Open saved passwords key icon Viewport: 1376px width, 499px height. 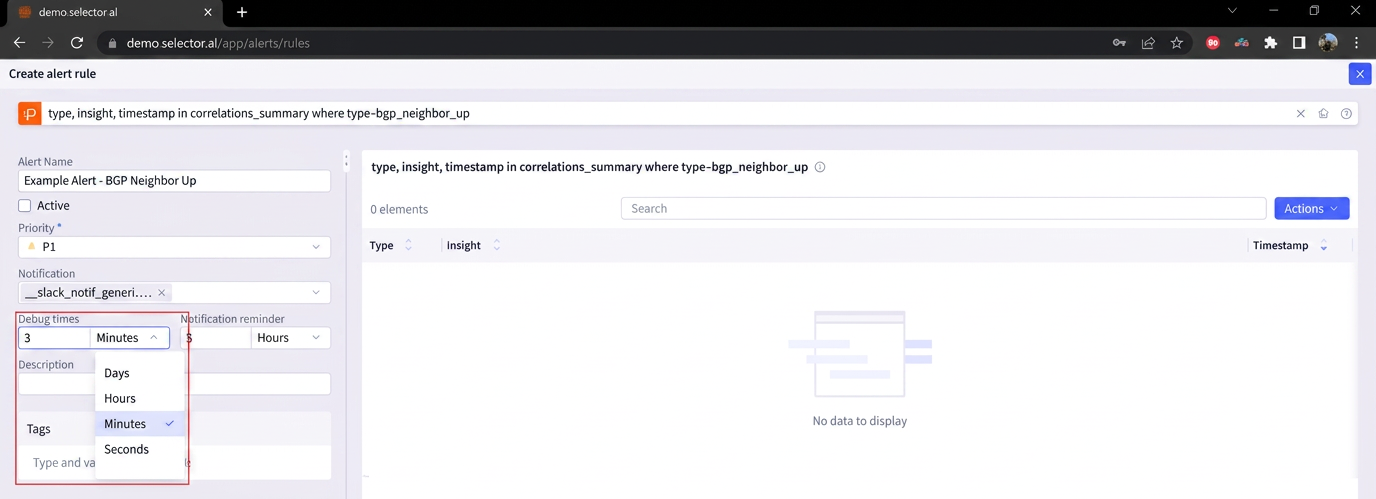pyautogui.click(x=1119, y=43)
